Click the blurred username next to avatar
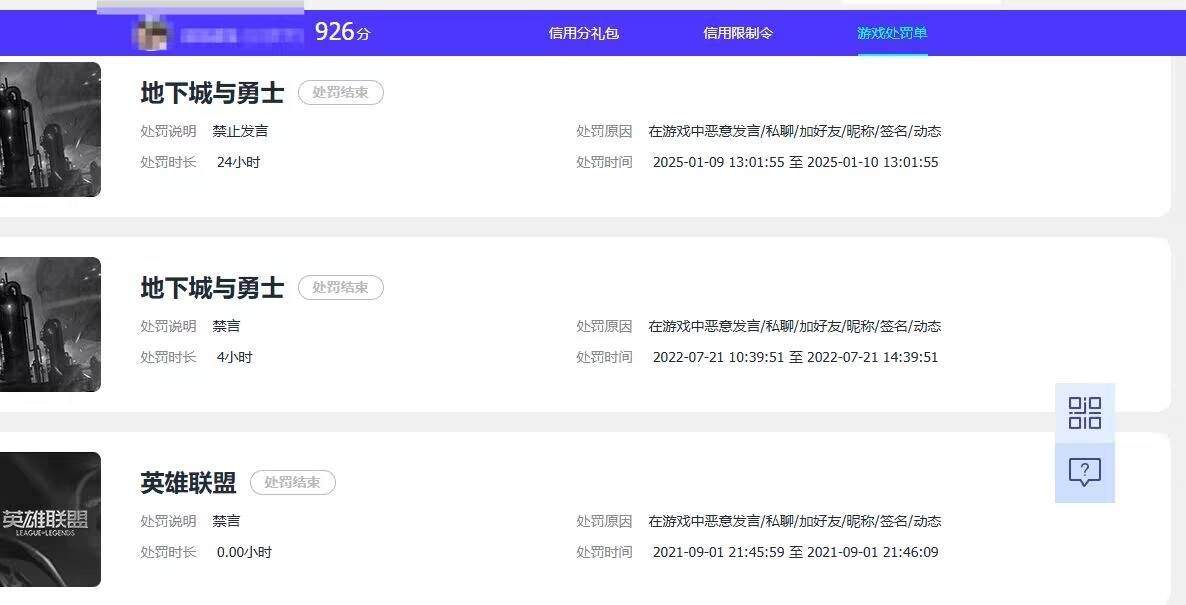 pyautogui.click(x=241, y=35)
